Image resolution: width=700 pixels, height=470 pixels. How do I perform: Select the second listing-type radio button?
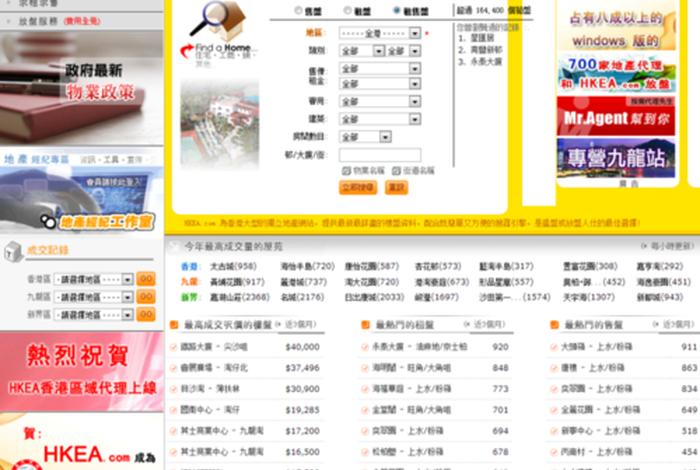coord(347,10)
